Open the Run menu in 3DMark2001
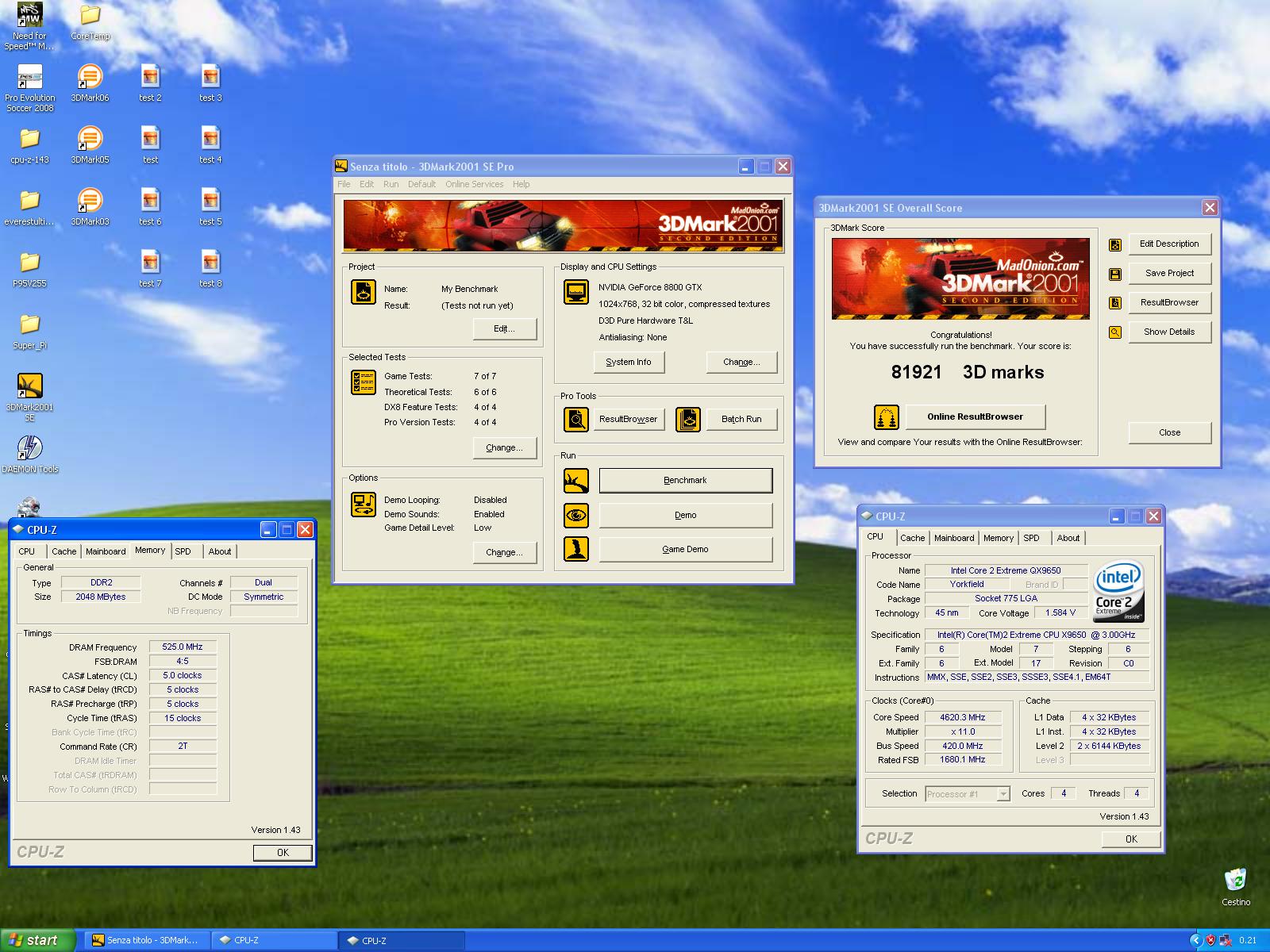Screen dimensions: 1270x952 (391, 184)
